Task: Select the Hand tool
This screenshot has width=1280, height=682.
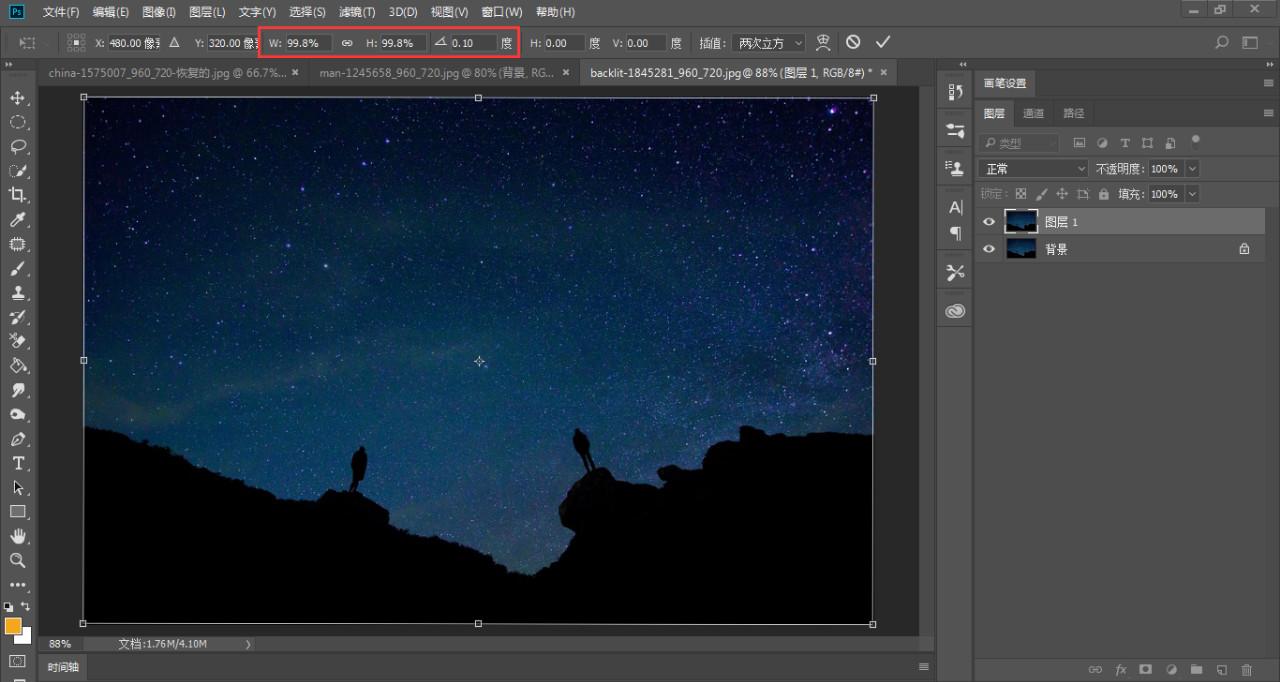Action: [17, 536]
